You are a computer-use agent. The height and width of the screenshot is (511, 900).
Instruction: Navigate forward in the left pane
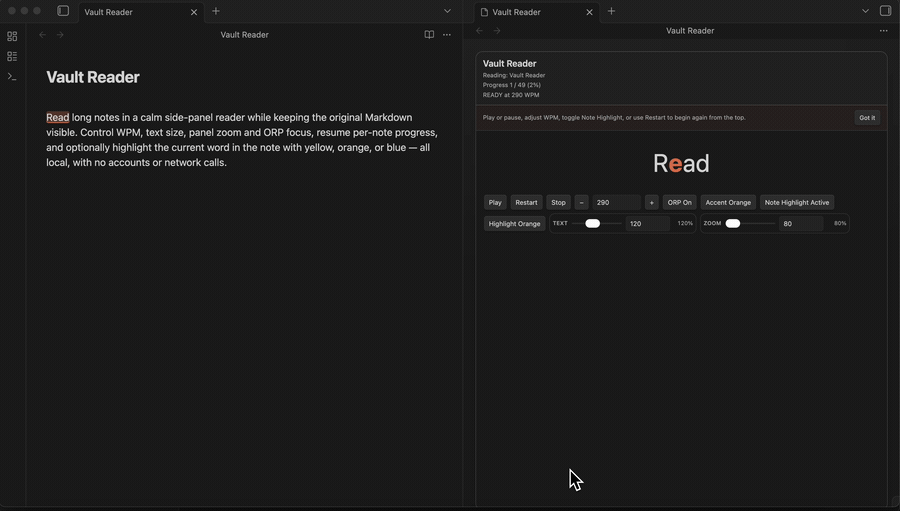(x=60, y=35)
